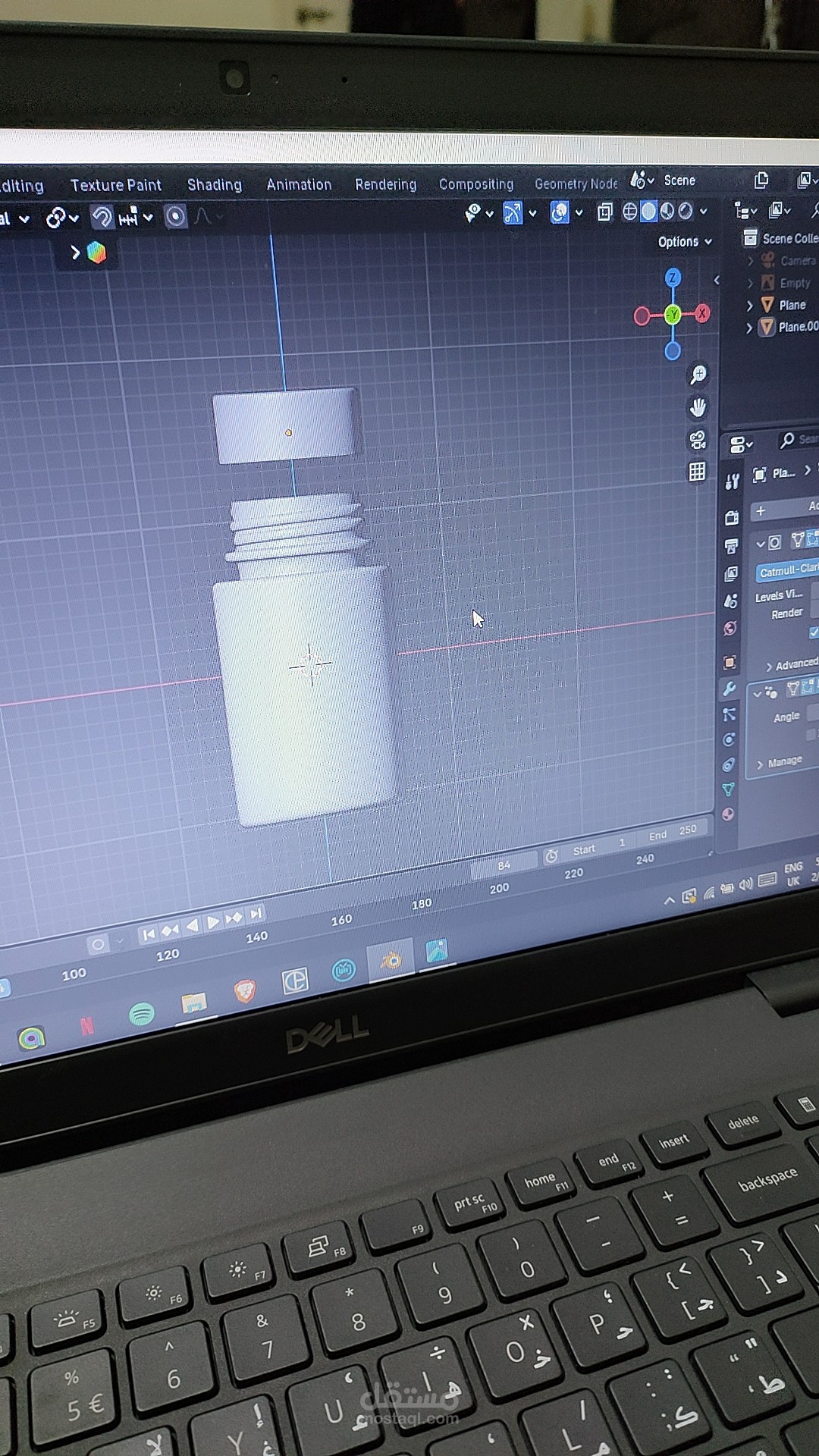Image resolution: width=819 pixels, height=1456 pixels.
Task: Click the Add Modifier plus button
Action: (786, 509)
